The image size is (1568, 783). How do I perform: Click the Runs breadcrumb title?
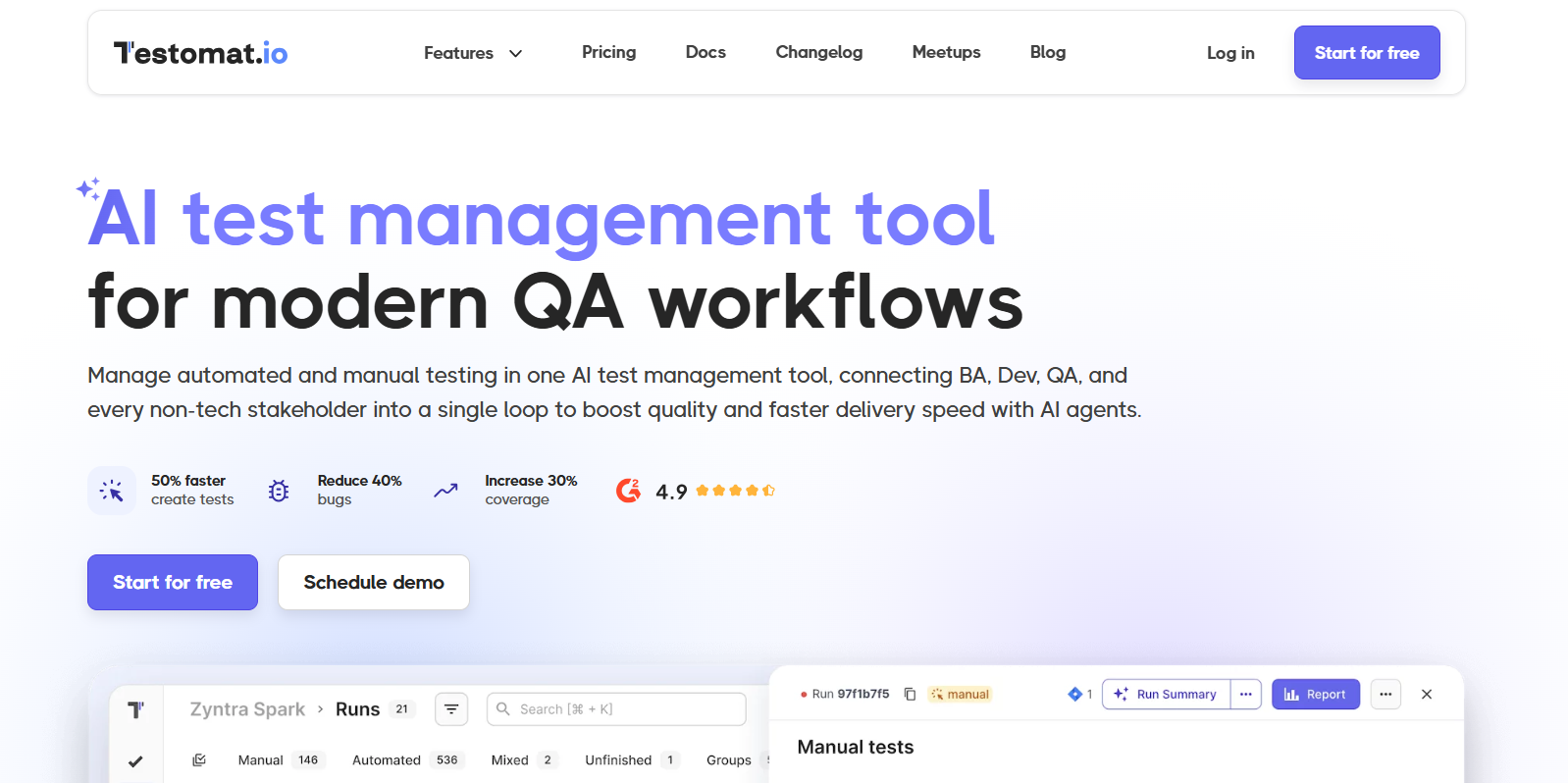(x=357, y=709)
